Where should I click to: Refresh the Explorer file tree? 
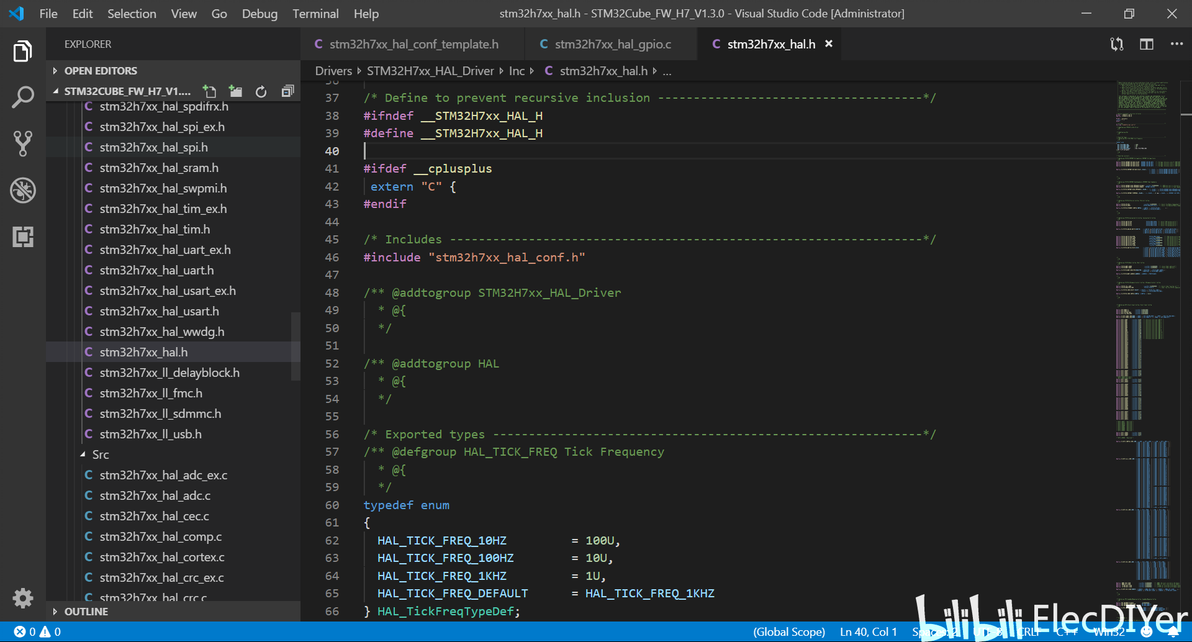[x=261, y=92]
